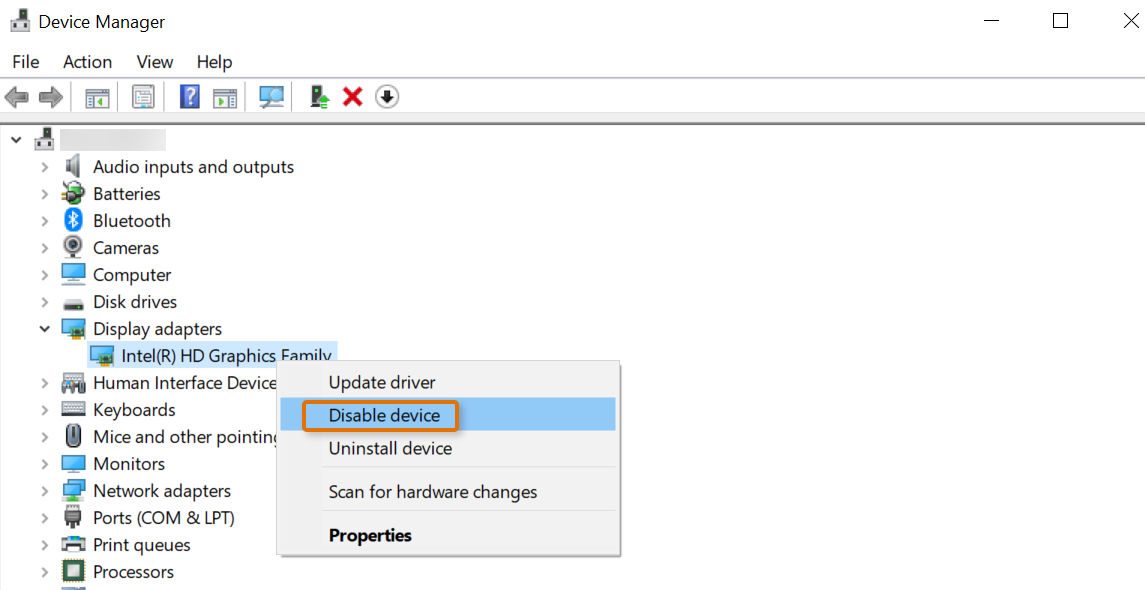The image size is (1145, 590).
Task: Open Help using the blue question mark icon
Action: pos(189,96)
